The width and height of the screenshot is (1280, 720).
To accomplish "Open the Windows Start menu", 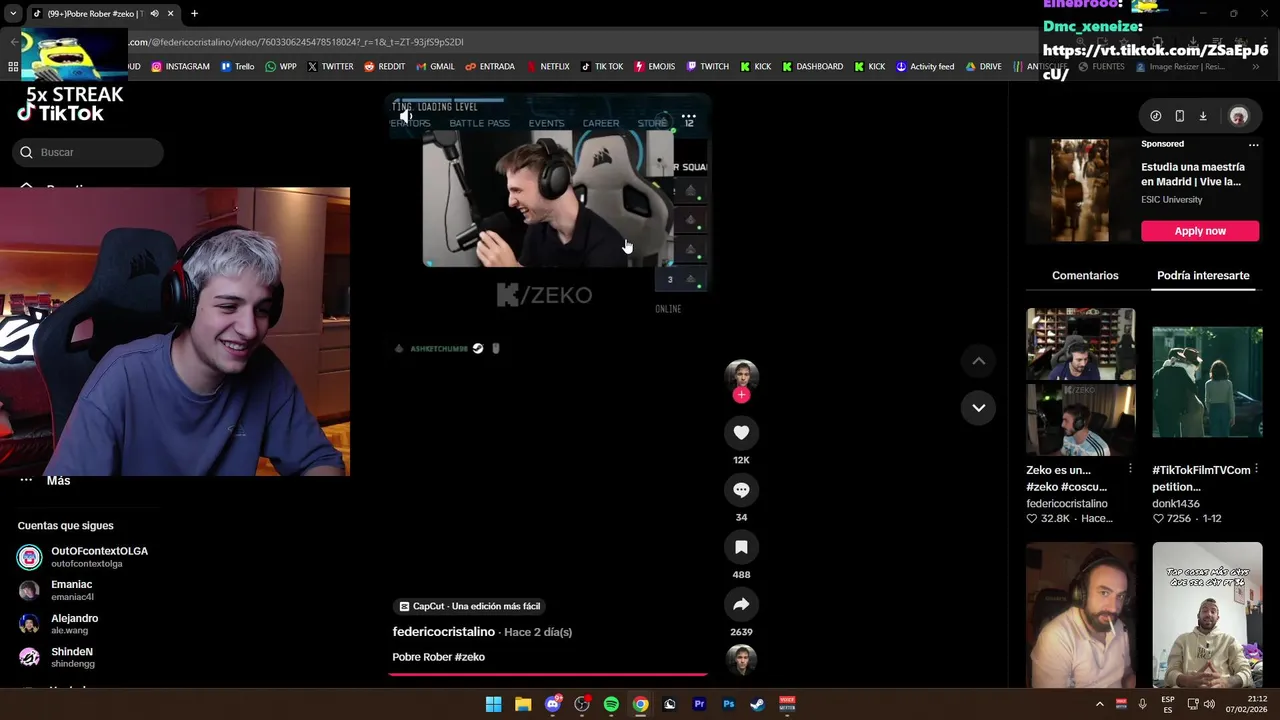I will [493, 704].
